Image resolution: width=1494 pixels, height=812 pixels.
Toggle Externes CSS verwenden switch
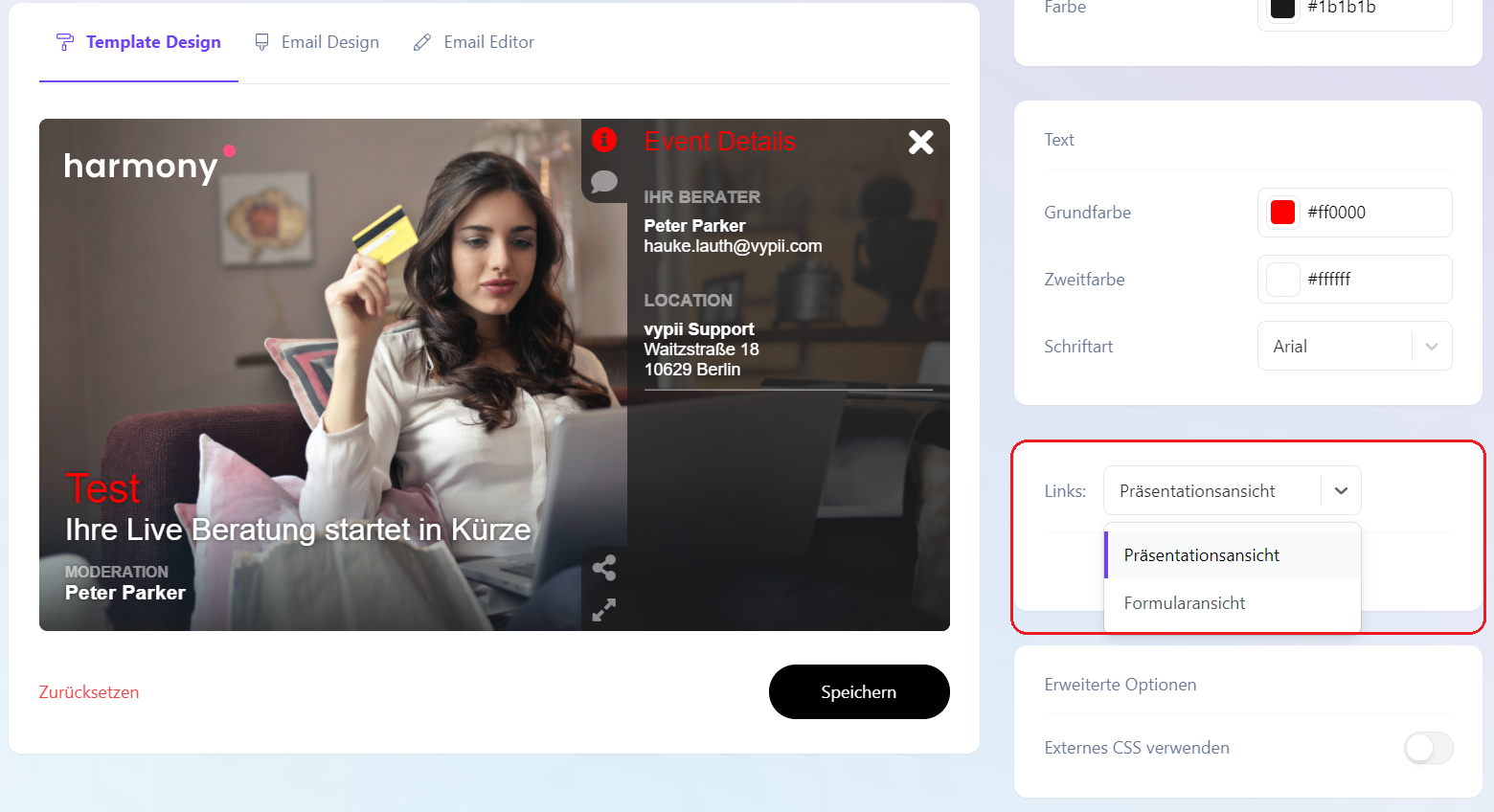[1429, 748]
